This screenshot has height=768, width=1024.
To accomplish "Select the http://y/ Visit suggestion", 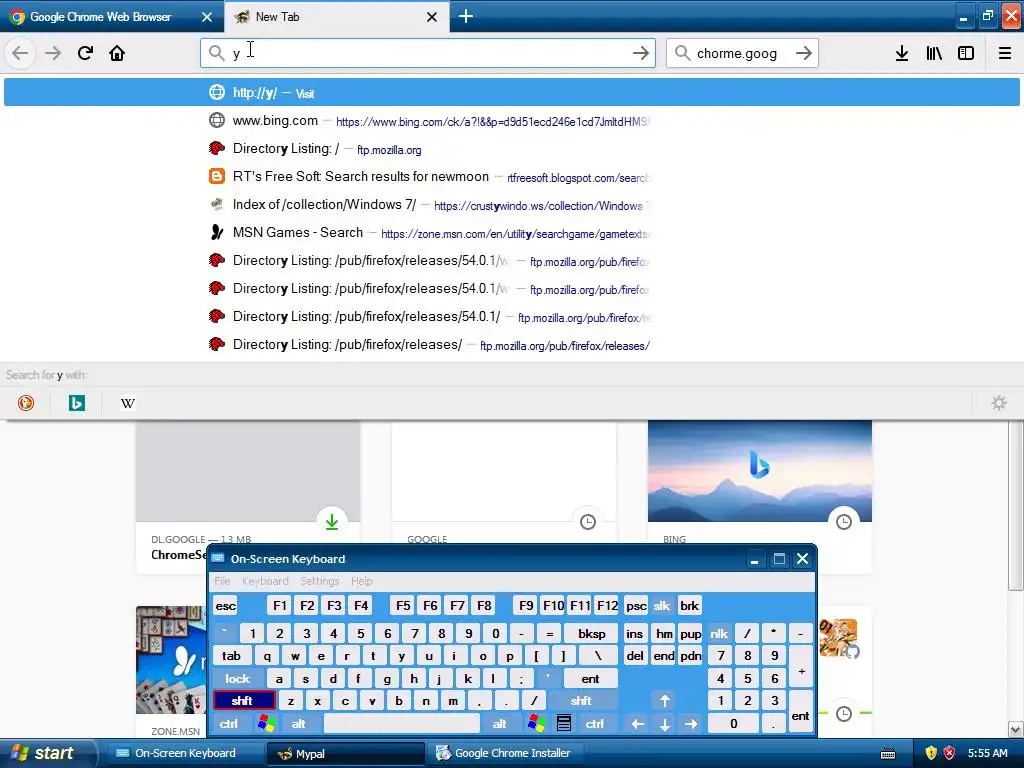I will pyautogui.click(x=511, y=93).
